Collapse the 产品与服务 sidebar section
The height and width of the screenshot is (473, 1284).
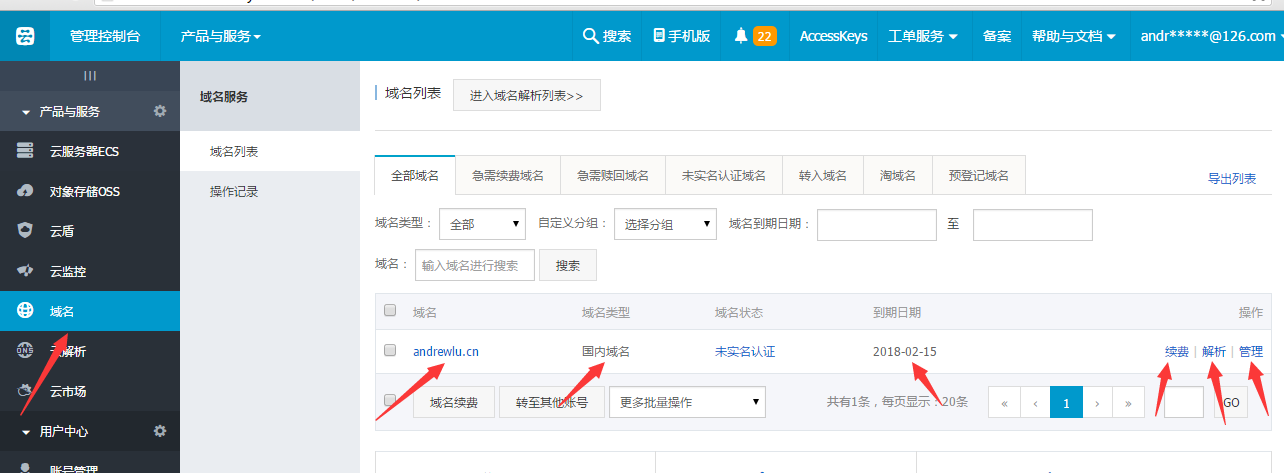[x=26, y=112]
